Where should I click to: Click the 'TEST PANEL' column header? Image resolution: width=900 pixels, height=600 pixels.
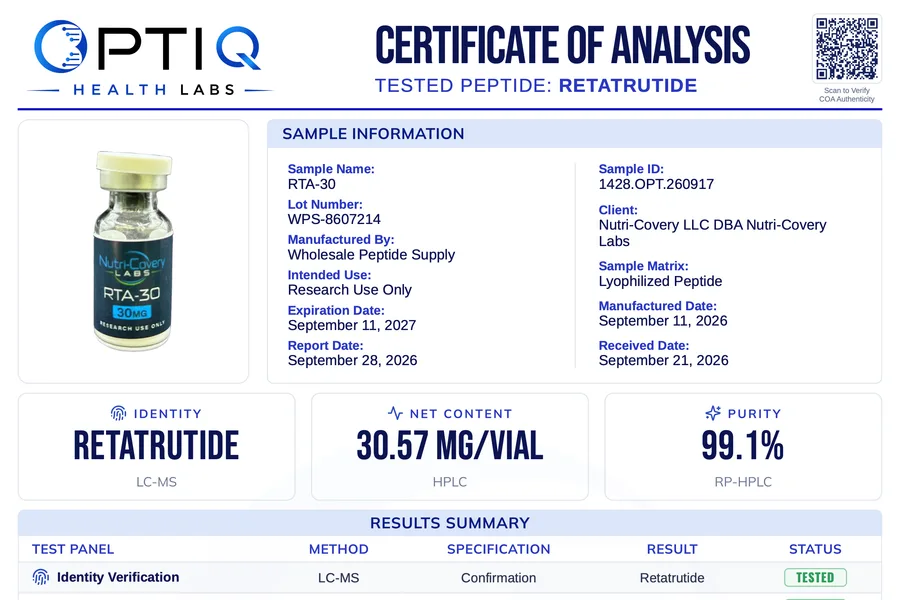73,549
